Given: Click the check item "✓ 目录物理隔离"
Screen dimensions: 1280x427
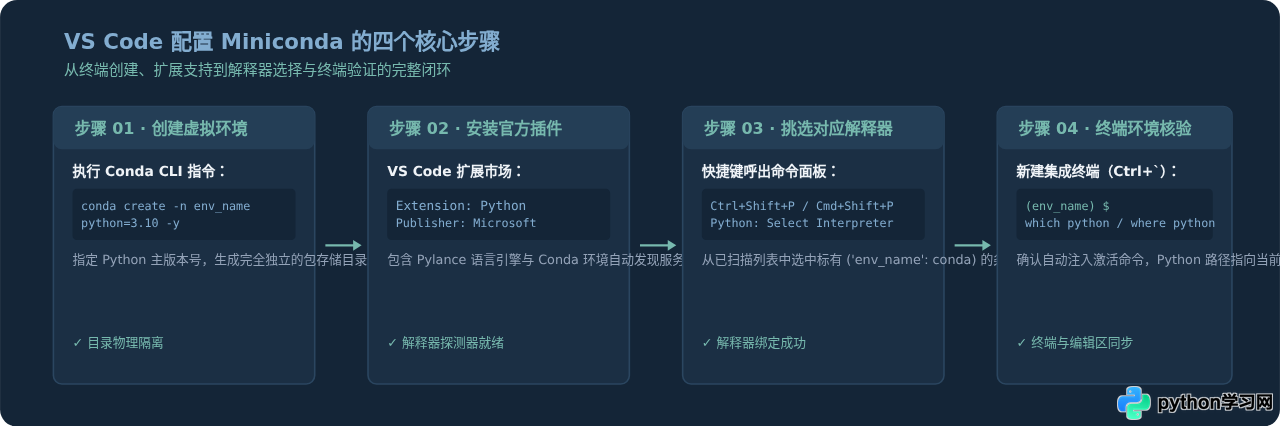Looking at the screenshot, I should [x=118, y=343].
